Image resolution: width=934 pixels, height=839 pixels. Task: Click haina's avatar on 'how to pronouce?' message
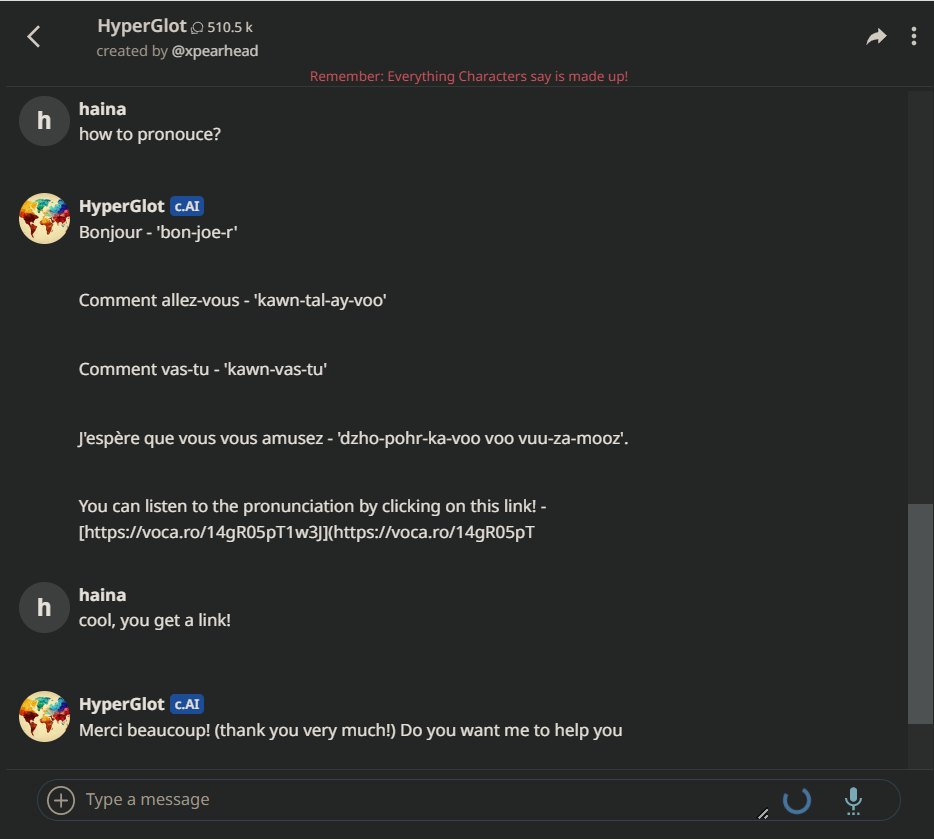click(x=44, y=121)
